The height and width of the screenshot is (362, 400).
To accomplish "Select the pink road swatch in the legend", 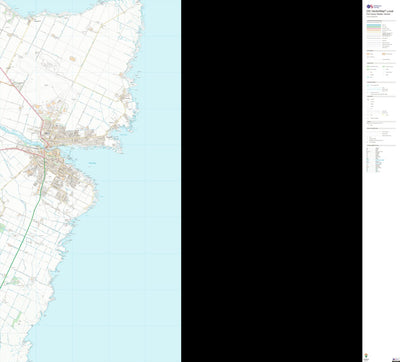I will click(374, 29).
